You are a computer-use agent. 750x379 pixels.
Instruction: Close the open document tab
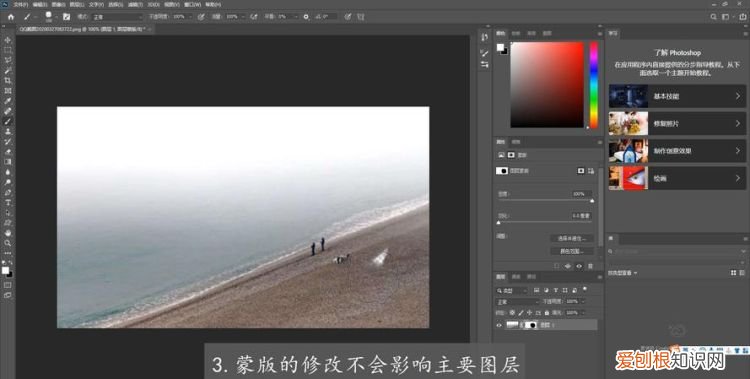(x=149, y=29)
